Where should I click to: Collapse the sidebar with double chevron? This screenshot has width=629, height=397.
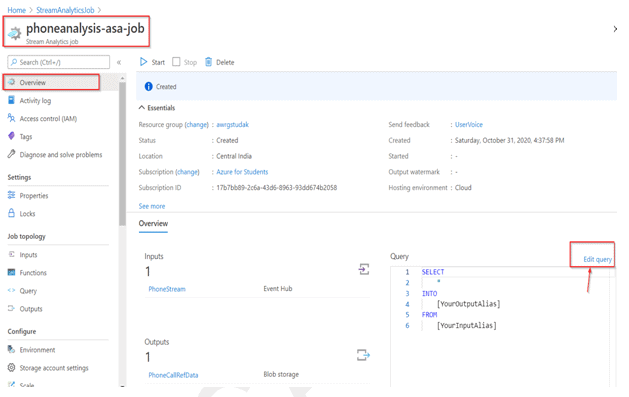click(x=119, y=62)
